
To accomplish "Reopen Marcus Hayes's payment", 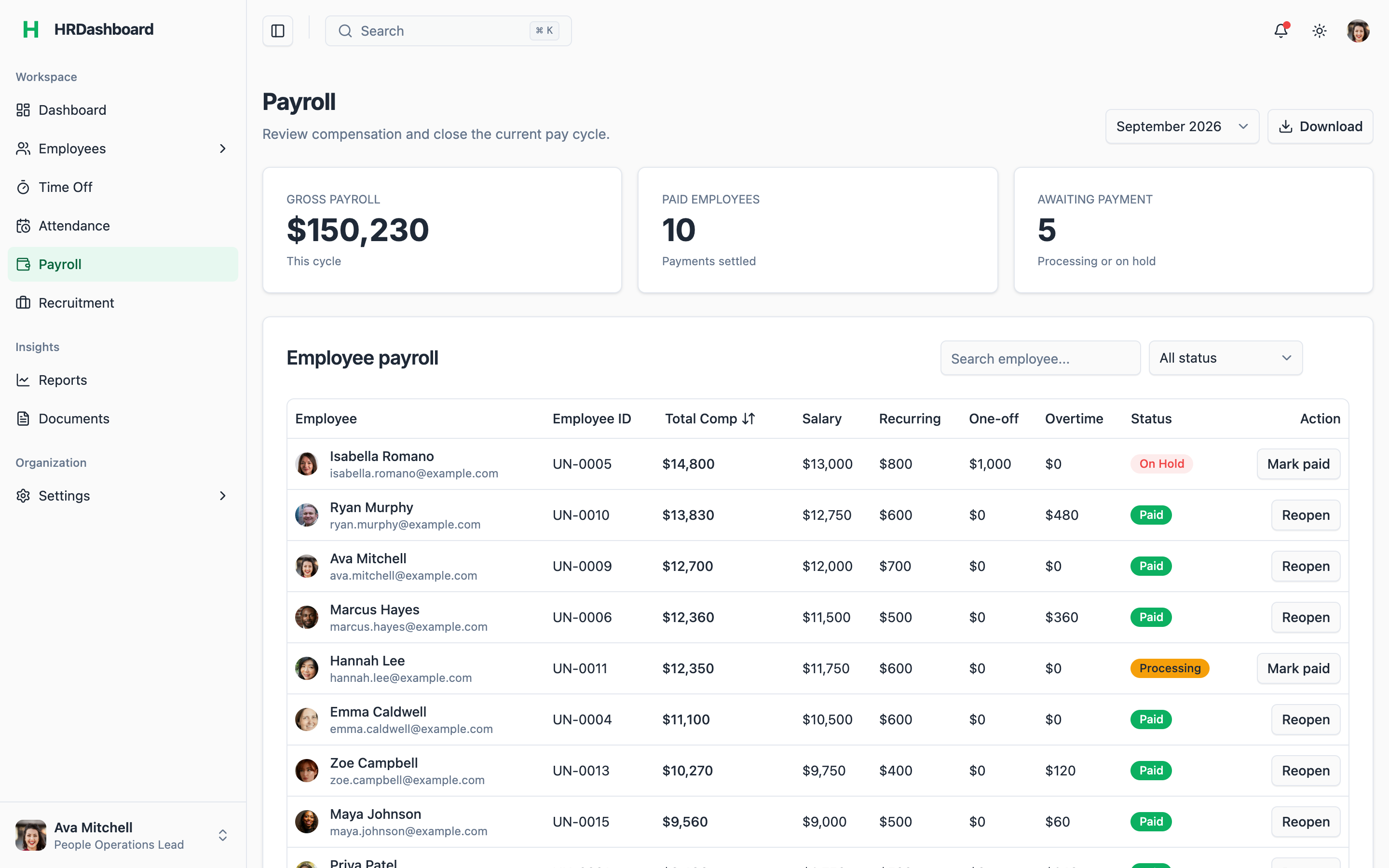I will point(1305,617).
